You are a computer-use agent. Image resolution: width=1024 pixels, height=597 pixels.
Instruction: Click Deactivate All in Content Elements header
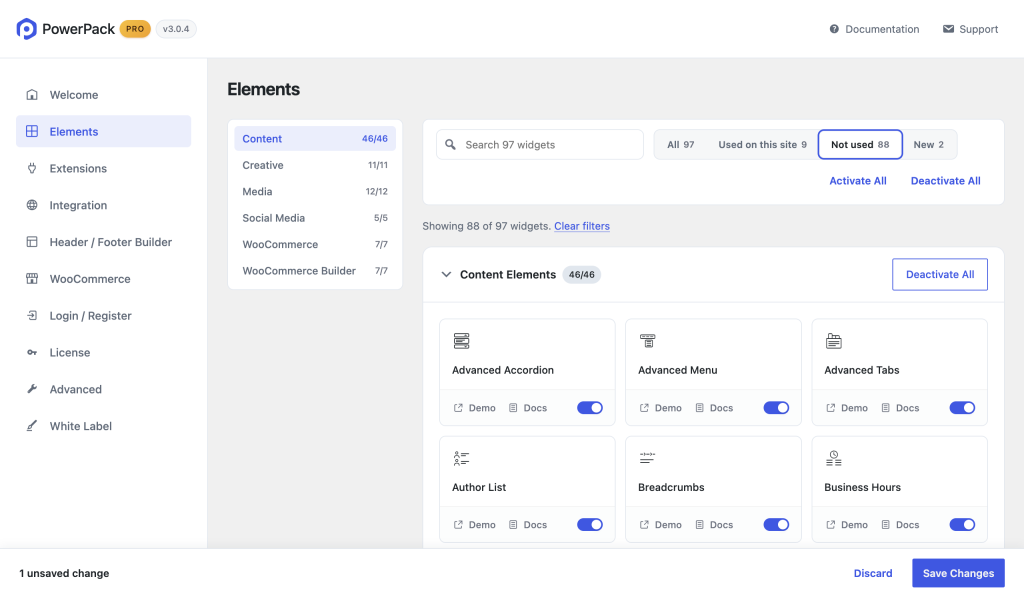(x=940, y=274)
